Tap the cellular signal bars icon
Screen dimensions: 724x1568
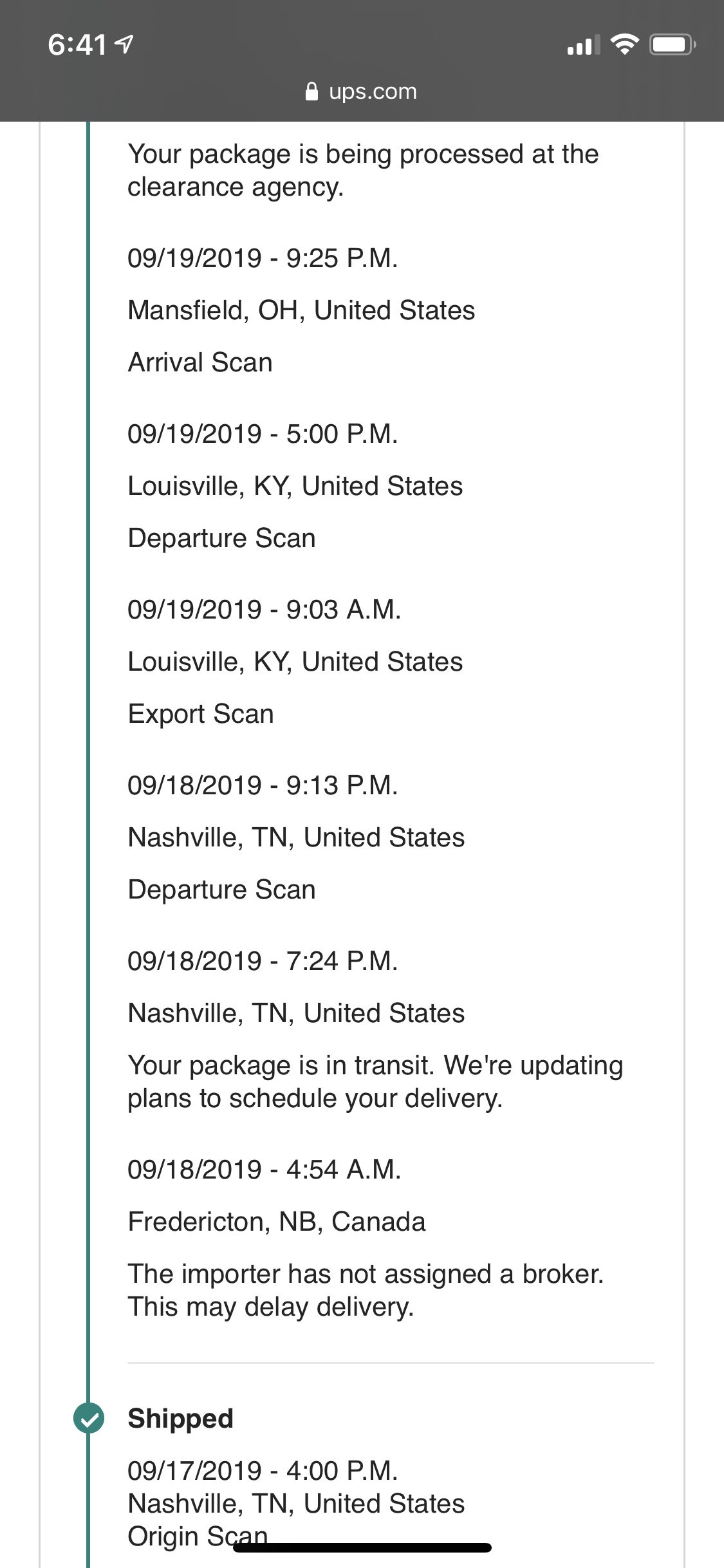[583, 46]
